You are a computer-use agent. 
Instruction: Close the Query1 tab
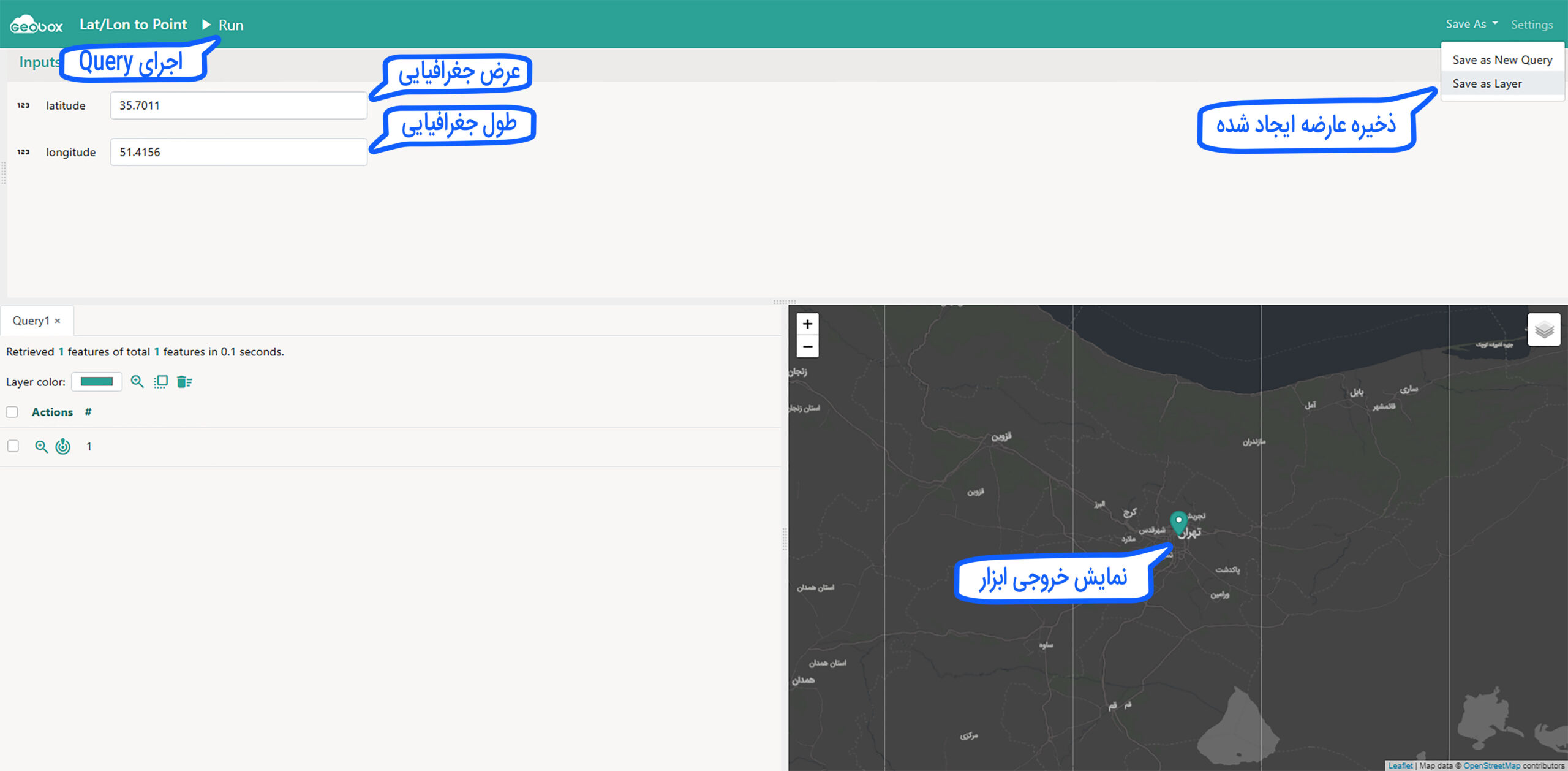58,321
